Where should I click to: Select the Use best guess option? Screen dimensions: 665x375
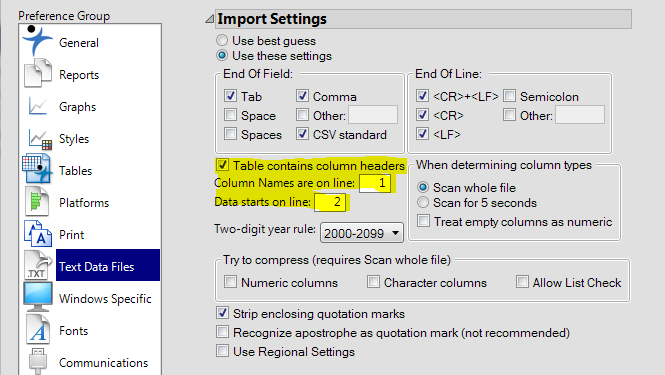click(222, 40)
